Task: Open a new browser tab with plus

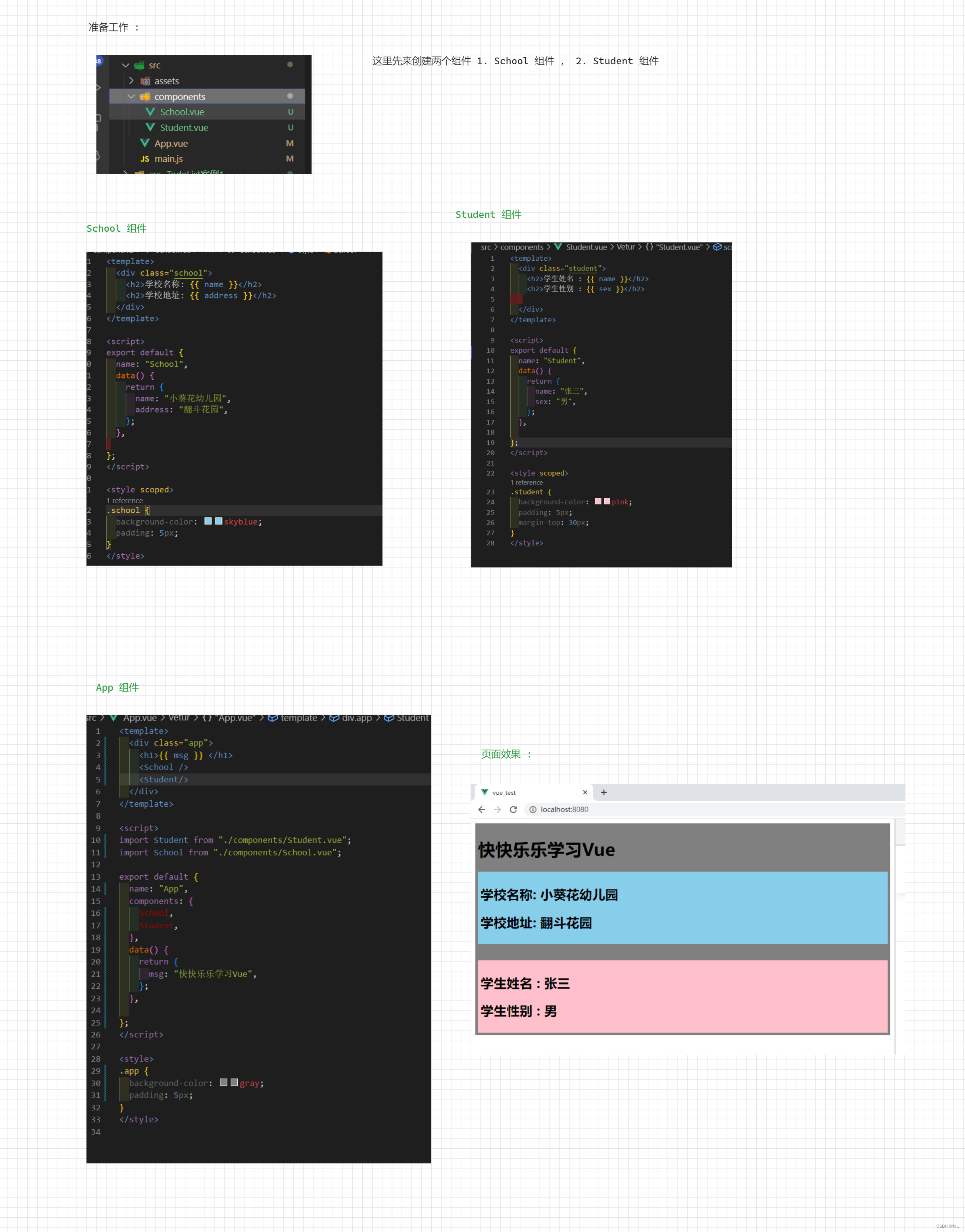Action: pos(604,792)
